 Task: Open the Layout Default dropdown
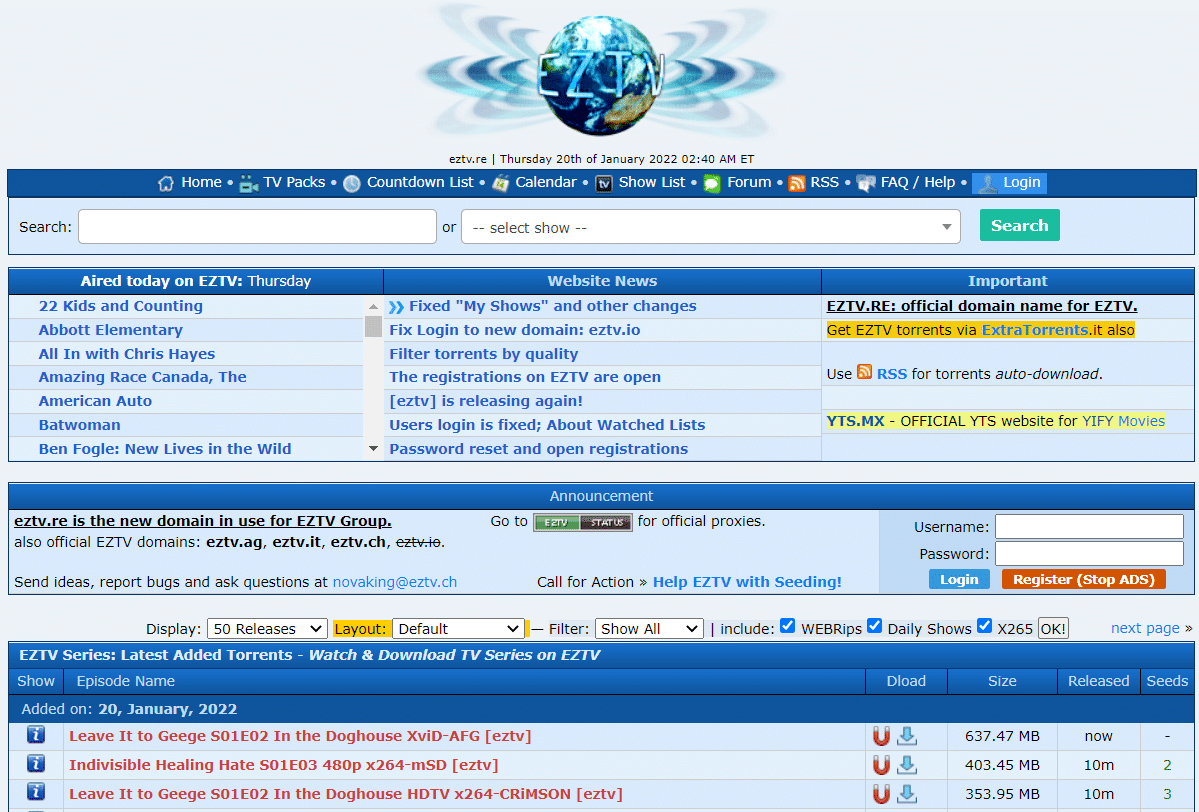point(458,628)
